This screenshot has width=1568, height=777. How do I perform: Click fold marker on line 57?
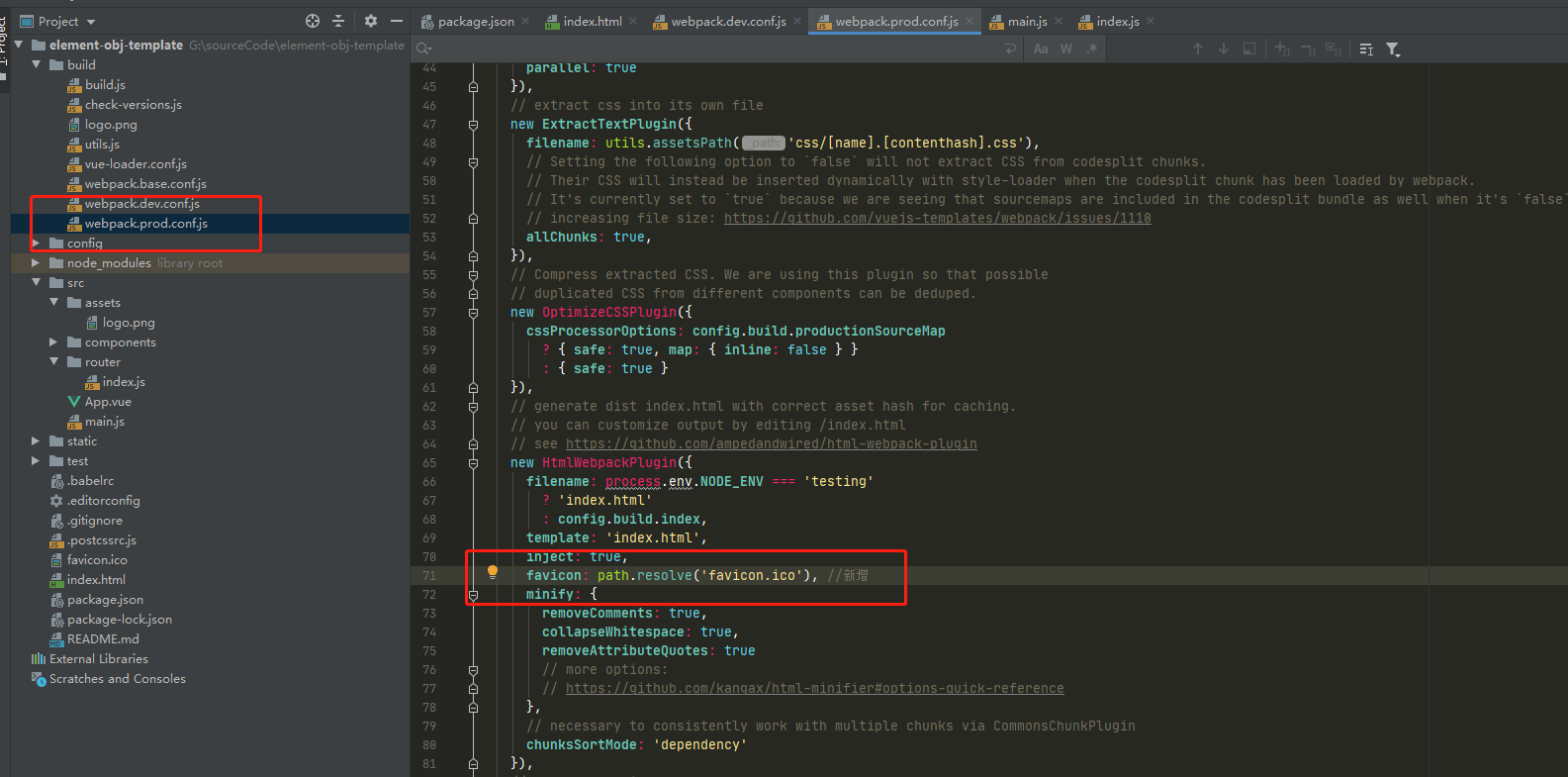[473, 313]
